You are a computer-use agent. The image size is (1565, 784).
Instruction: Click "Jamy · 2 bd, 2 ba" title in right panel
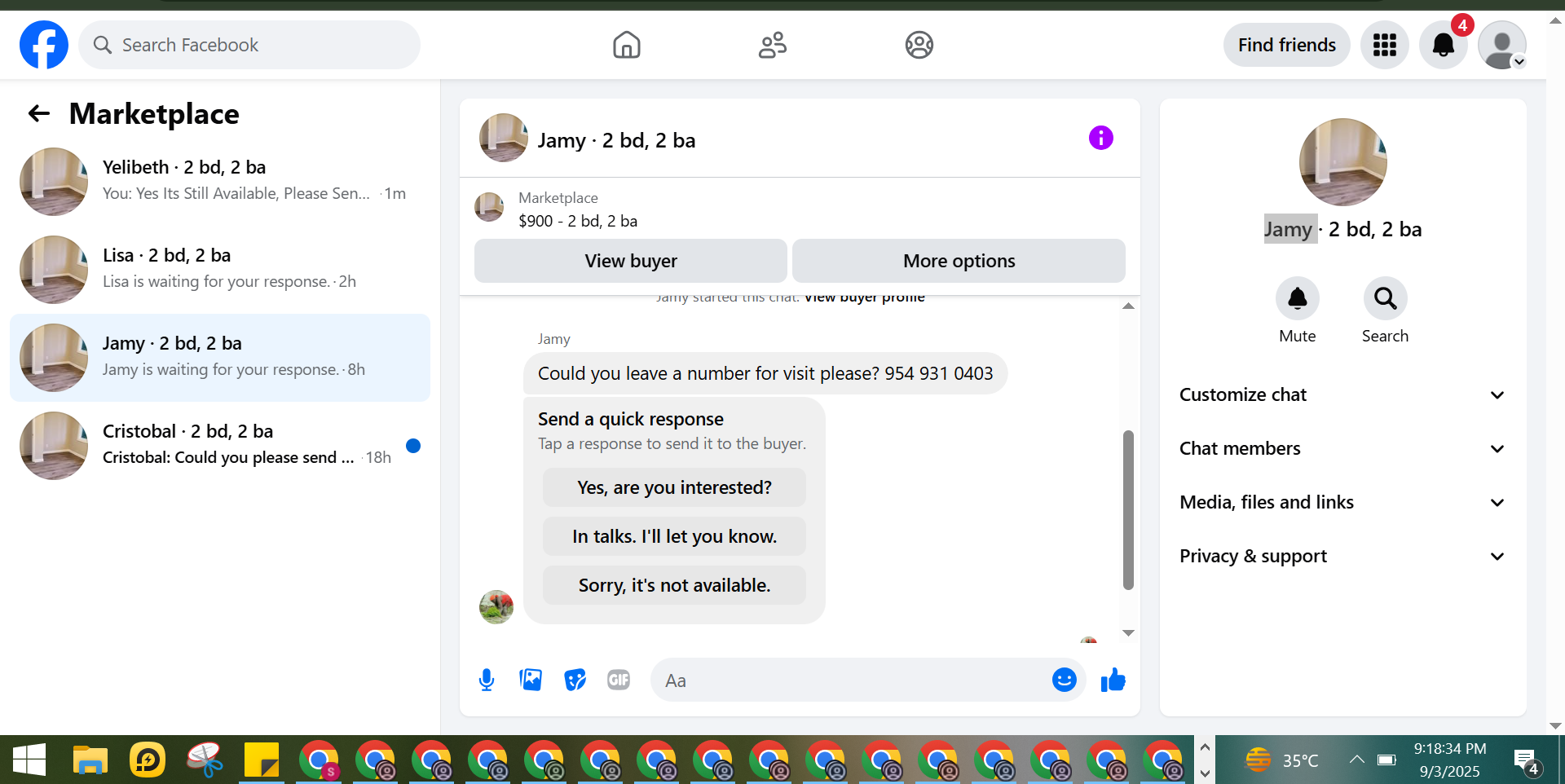(1342, 229)
